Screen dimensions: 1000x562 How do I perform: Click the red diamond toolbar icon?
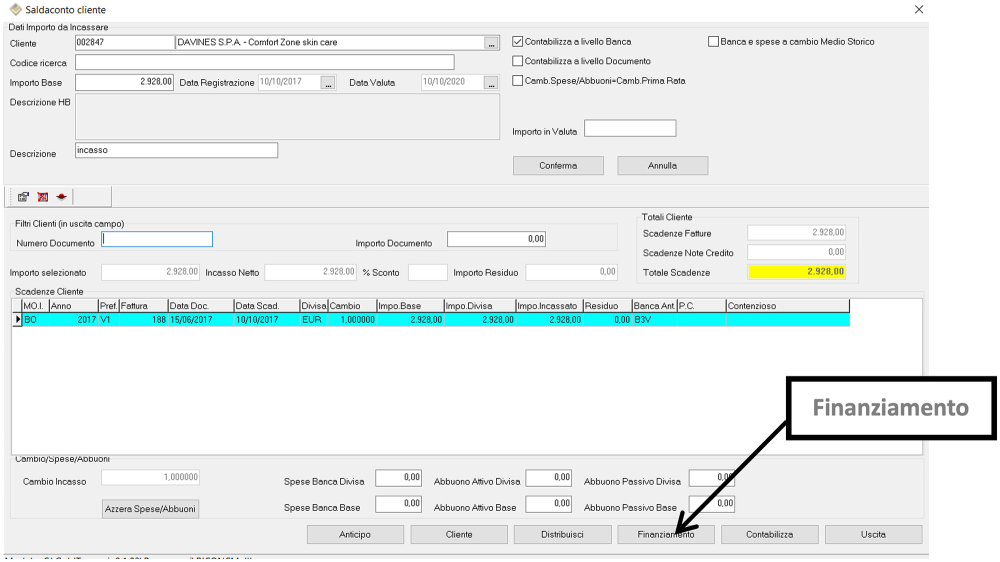click(x=61, y=197)
